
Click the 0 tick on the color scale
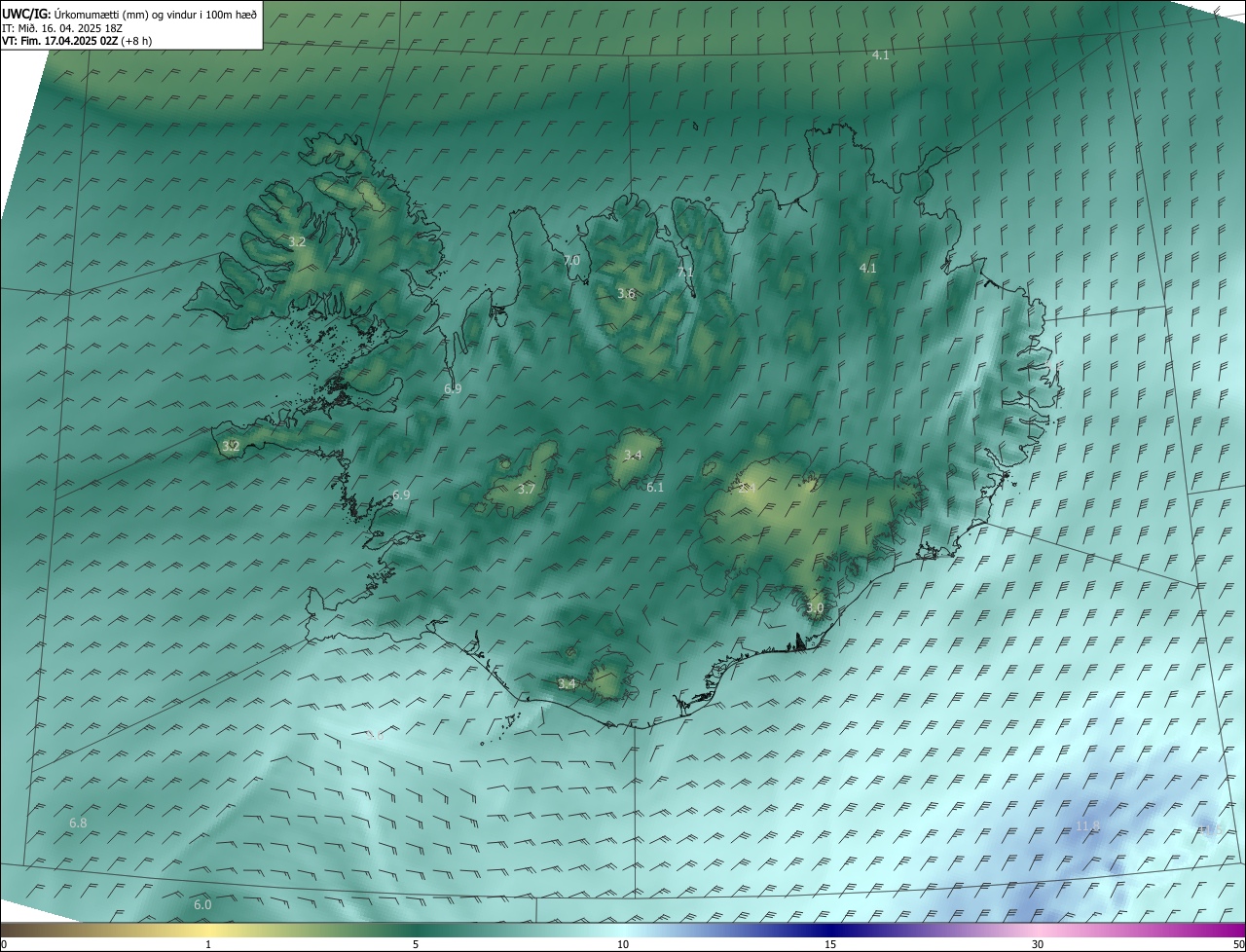point(4,945)
